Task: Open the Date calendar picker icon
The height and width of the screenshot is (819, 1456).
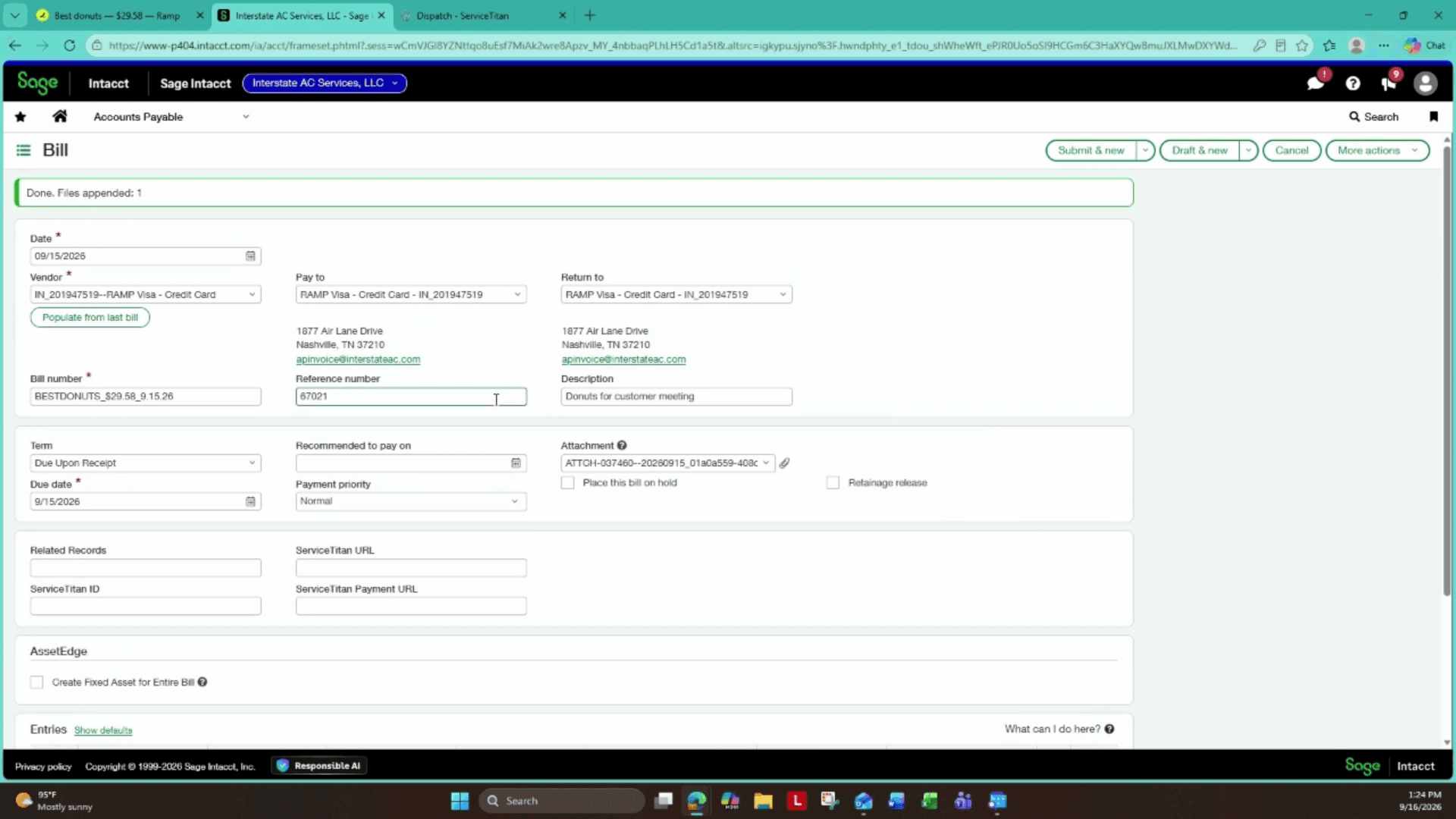Action: (250, 256)
